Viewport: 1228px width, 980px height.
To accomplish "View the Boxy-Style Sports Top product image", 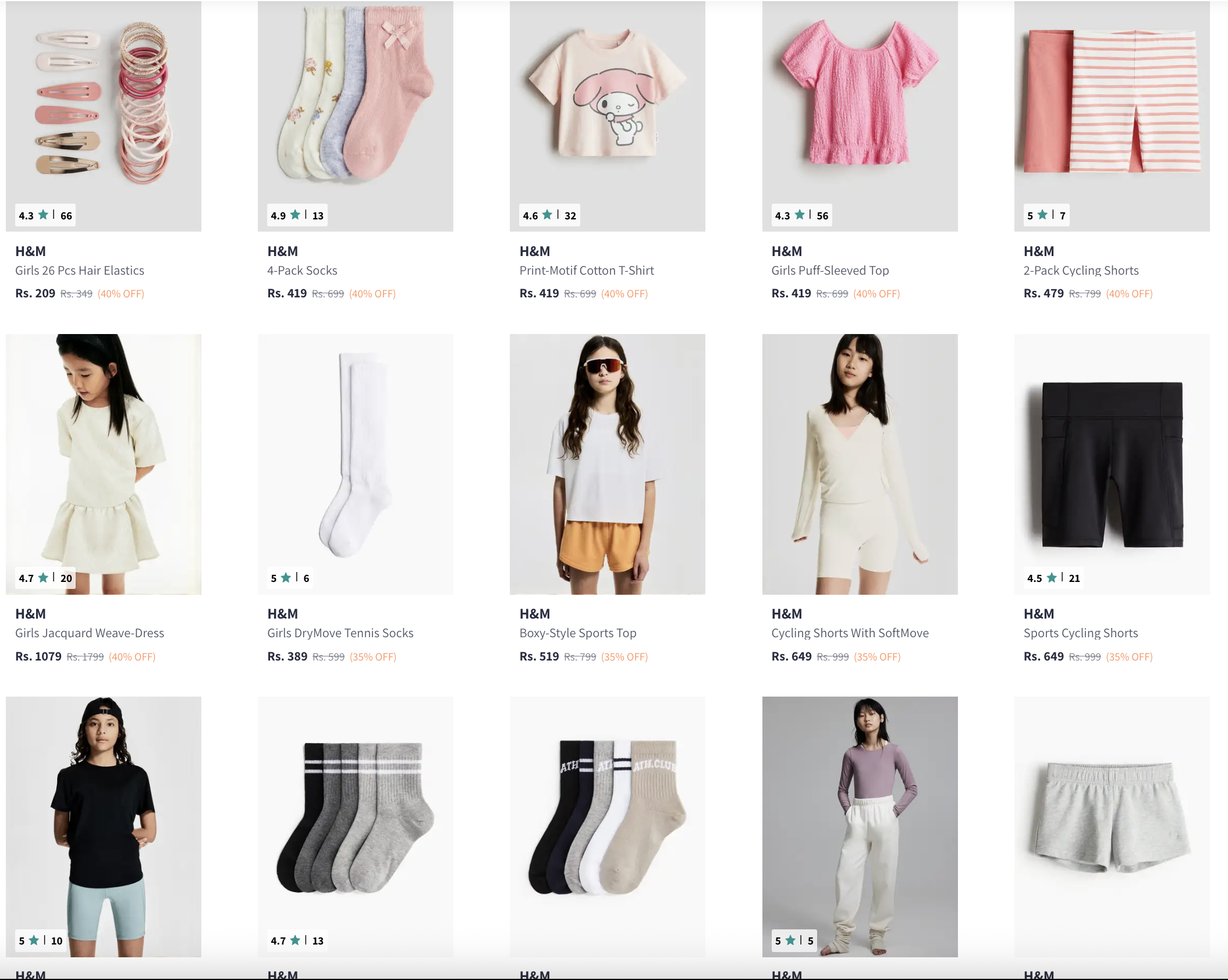I will 608,464.
